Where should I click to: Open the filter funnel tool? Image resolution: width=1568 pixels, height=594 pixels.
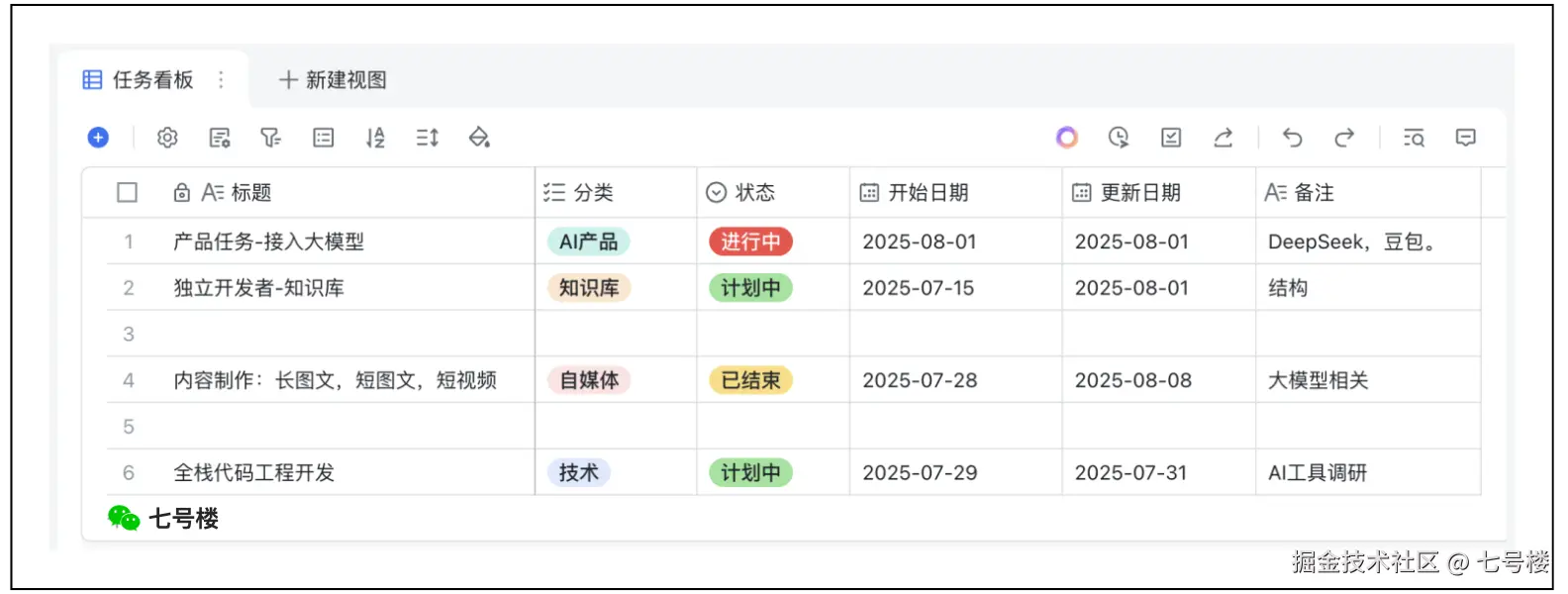[270, 138]
